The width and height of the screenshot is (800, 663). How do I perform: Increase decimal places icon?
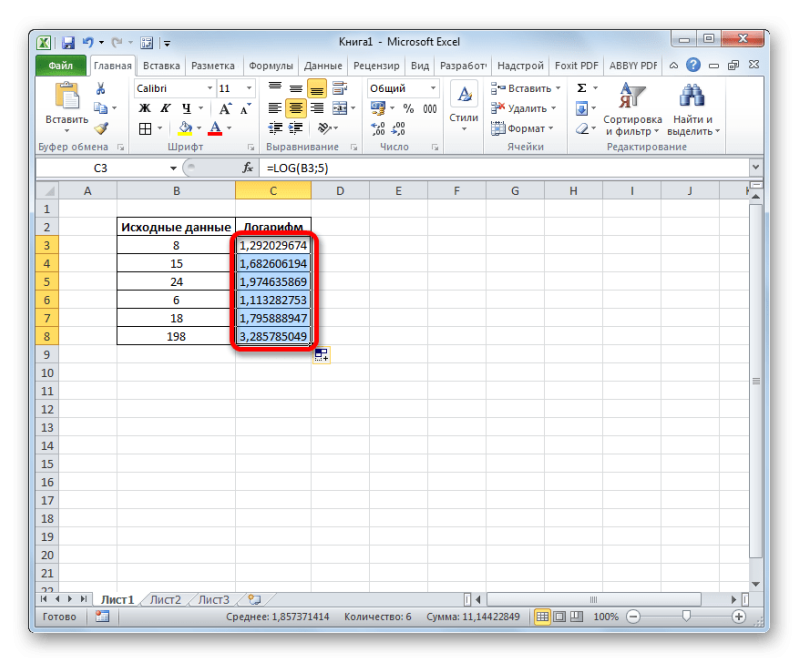(378, 128)
